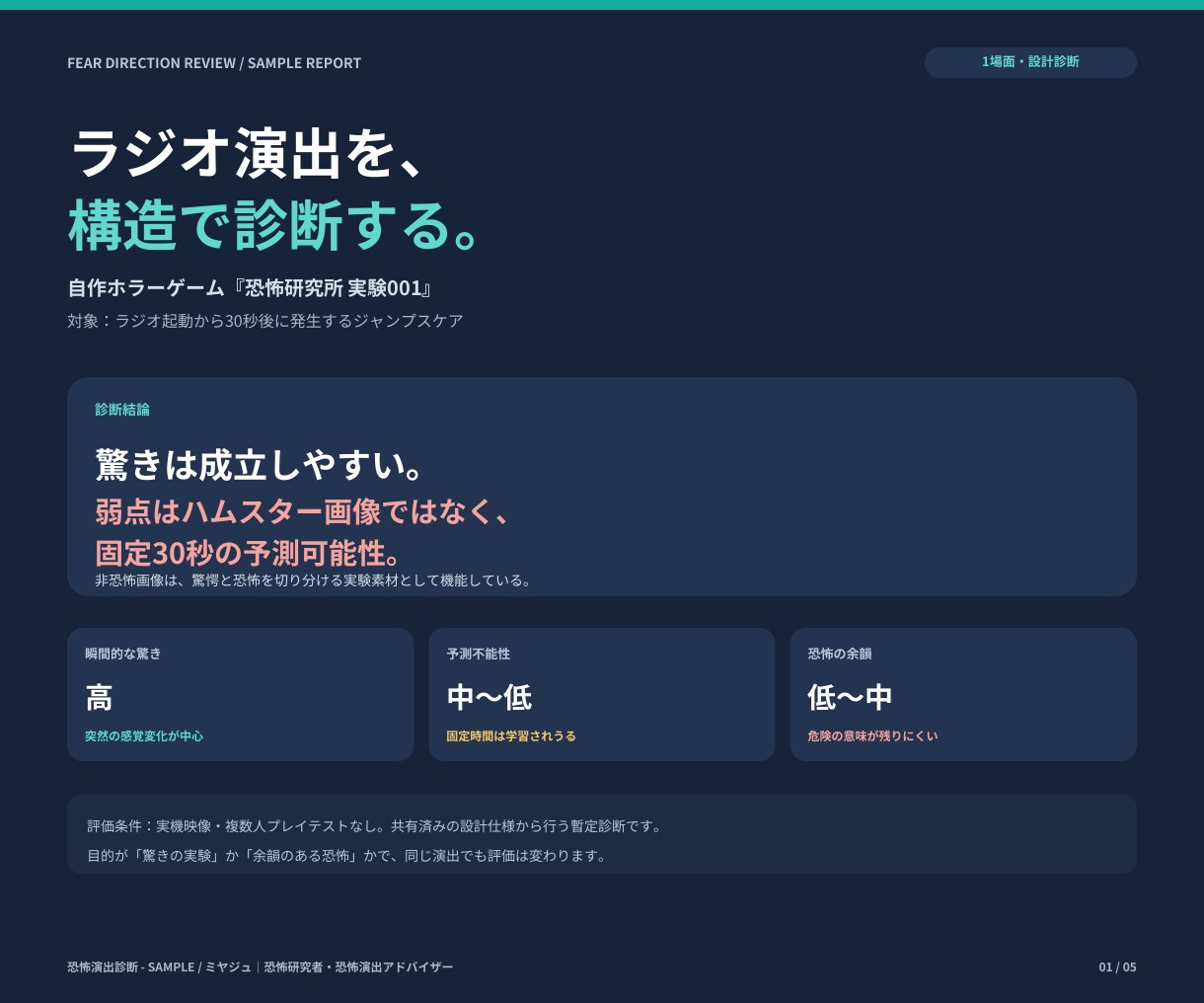
Task: Click the teal headline 構造で診断する。
Action: tap(275, 225)
